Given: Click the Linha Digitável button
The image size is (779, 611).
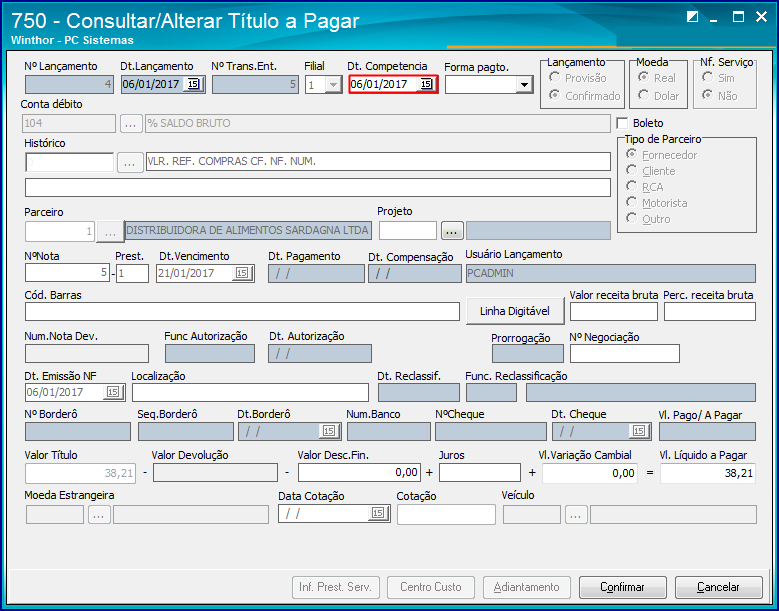Looking at the screenshot, I should [x=515, y=311].
